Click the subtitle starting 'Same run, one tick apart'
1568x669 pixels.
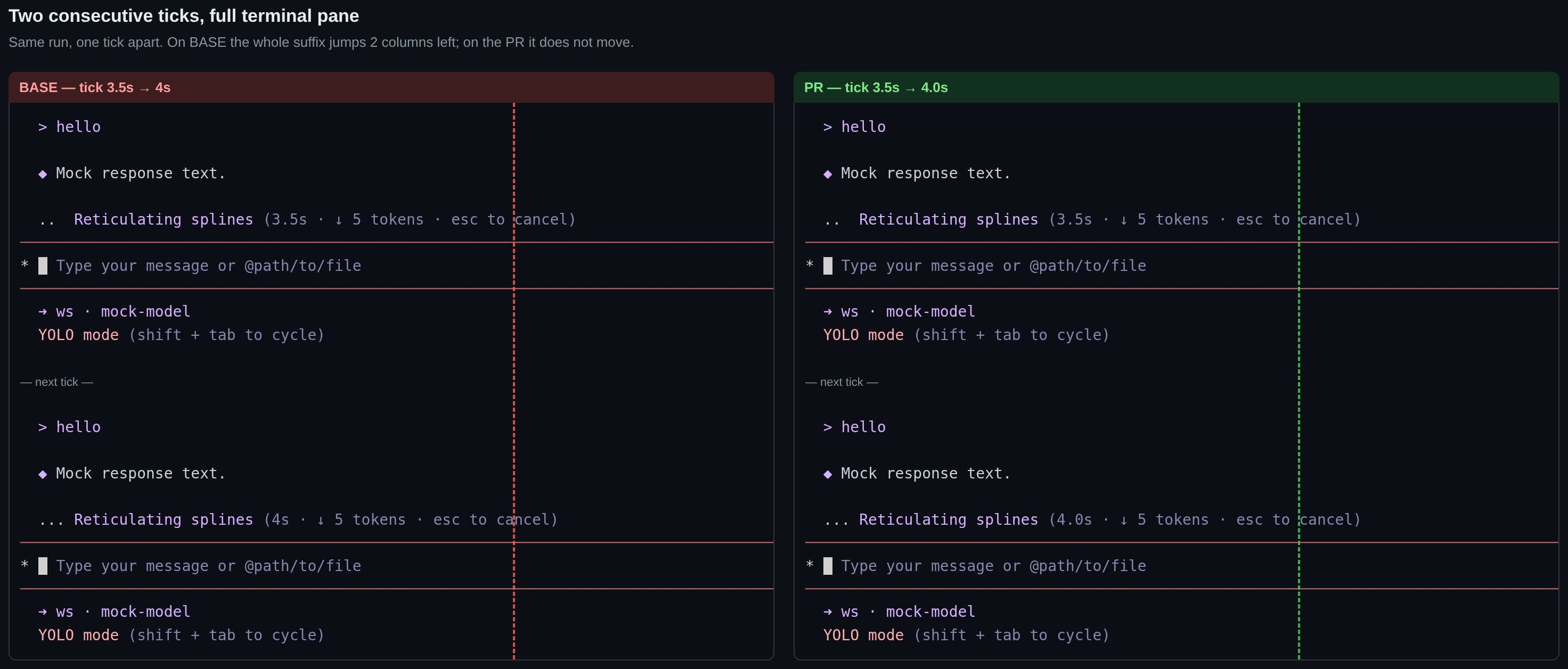pyautogui.click(x=321, y=43)
